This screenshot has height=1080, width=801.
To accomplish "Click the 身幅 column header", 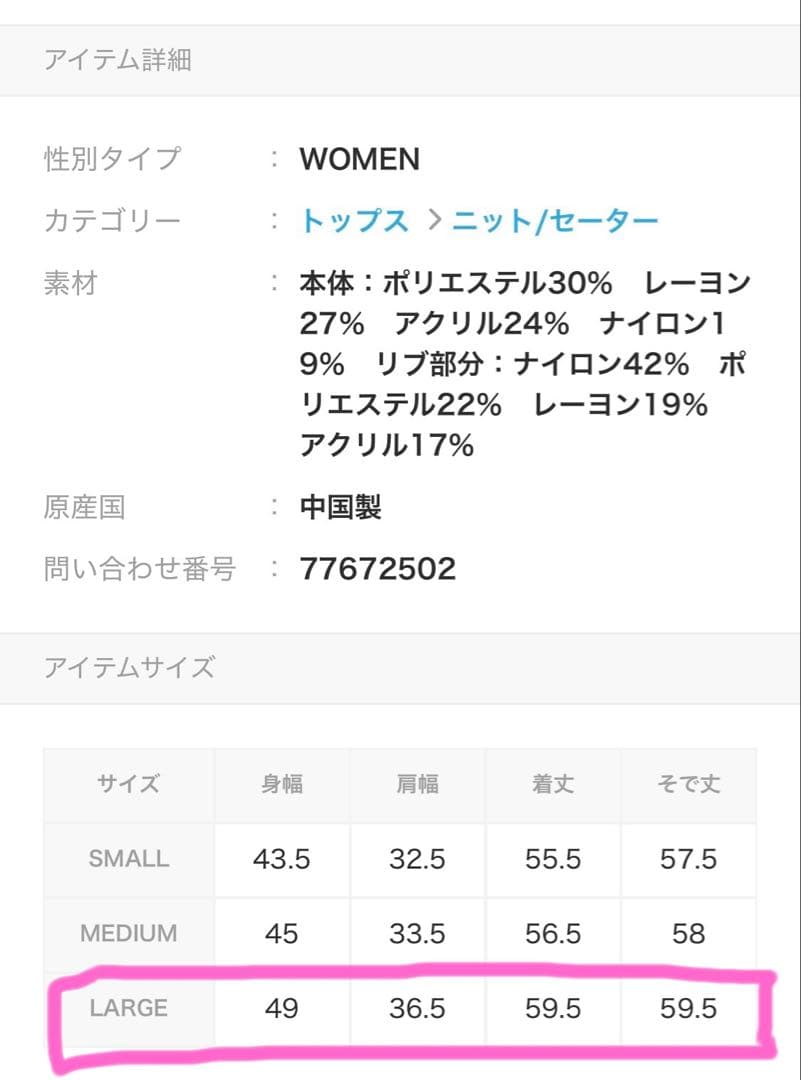I will click(x=282, y=784).
